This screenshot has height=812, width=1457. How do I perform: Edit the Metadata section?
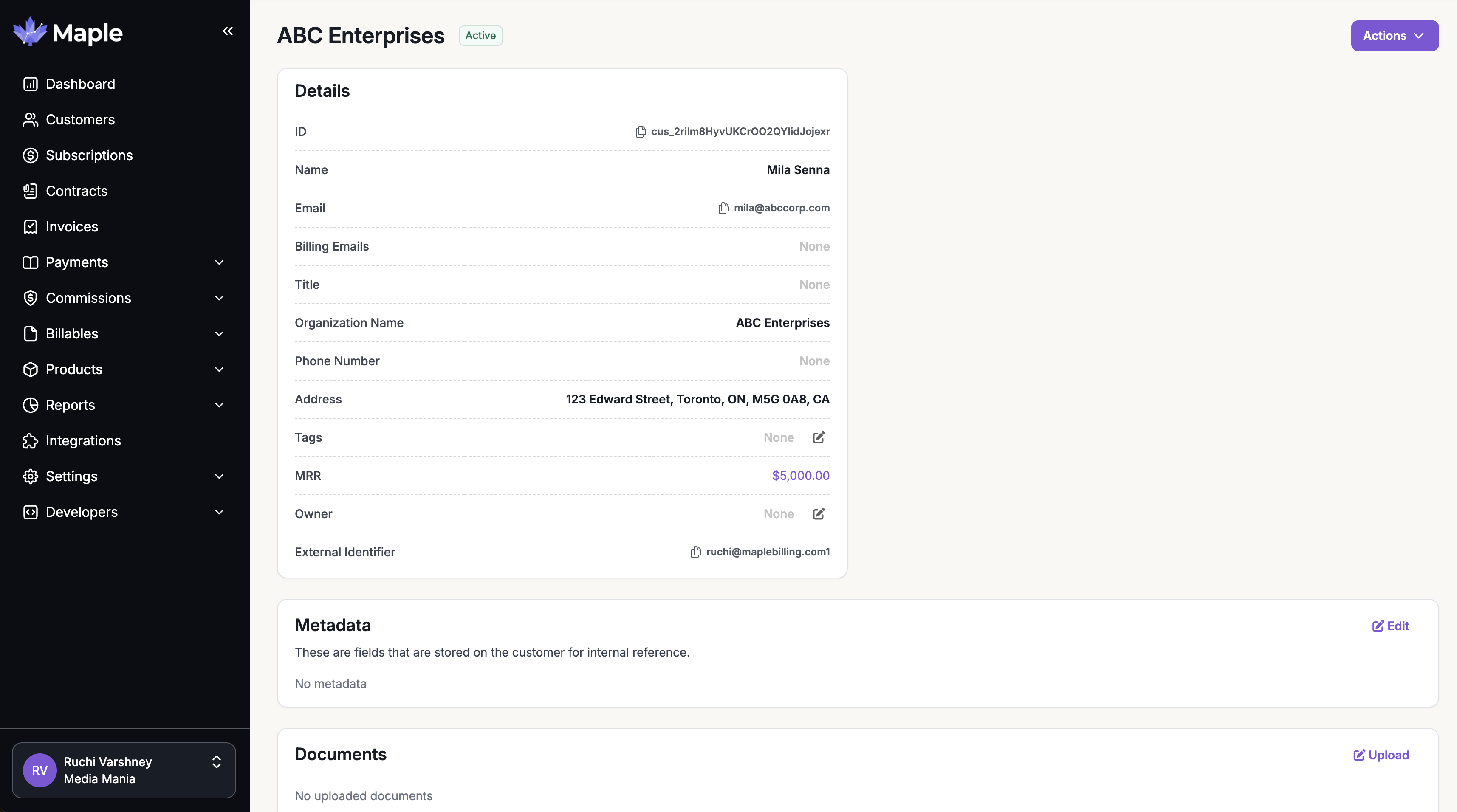click(x=1390, y=626)
